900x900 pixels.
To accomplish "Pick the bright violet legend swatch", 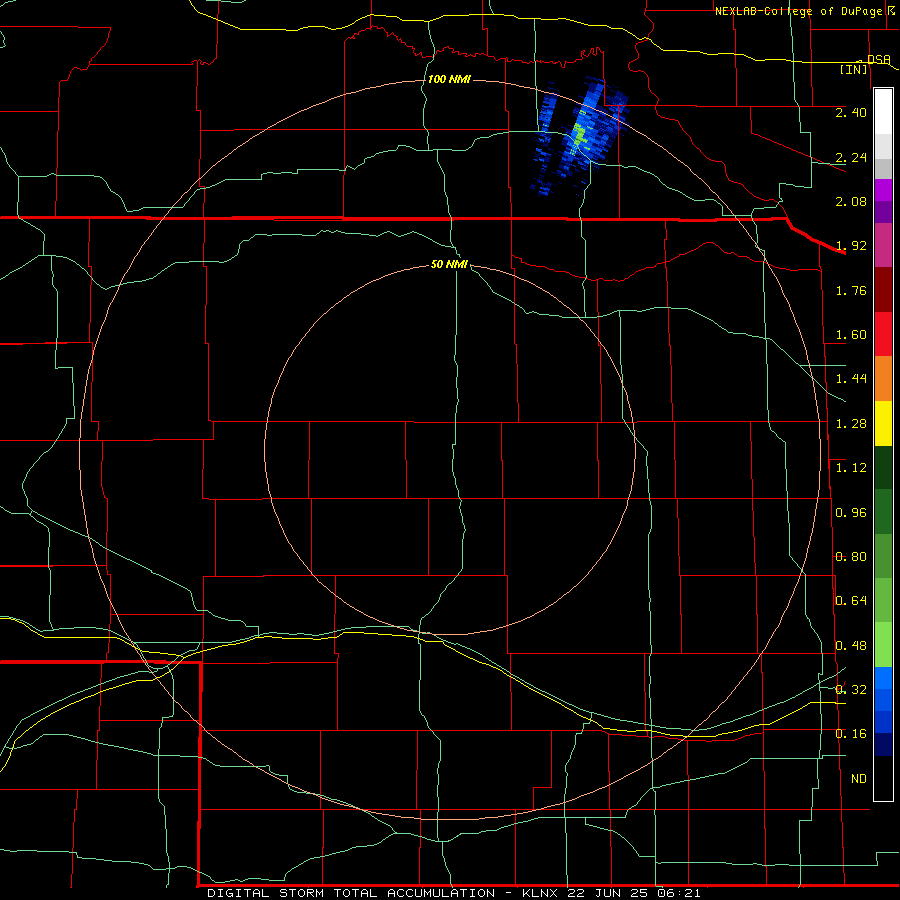I will tap(883, 190).
